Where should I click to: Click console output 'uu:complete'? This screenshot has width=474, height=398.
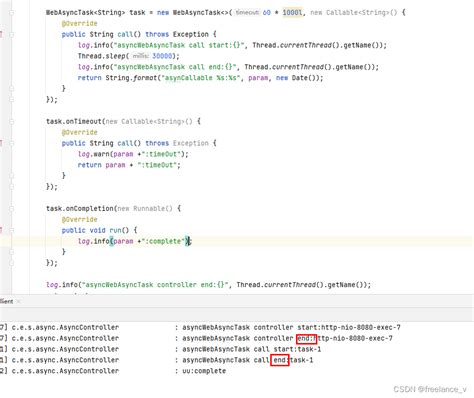[204, 371]
